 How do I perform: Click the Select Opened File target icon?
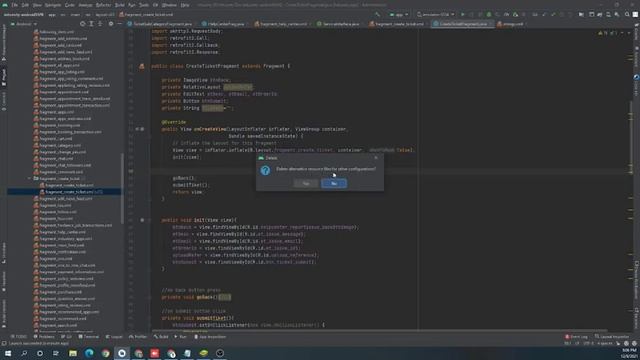(82, 24)
